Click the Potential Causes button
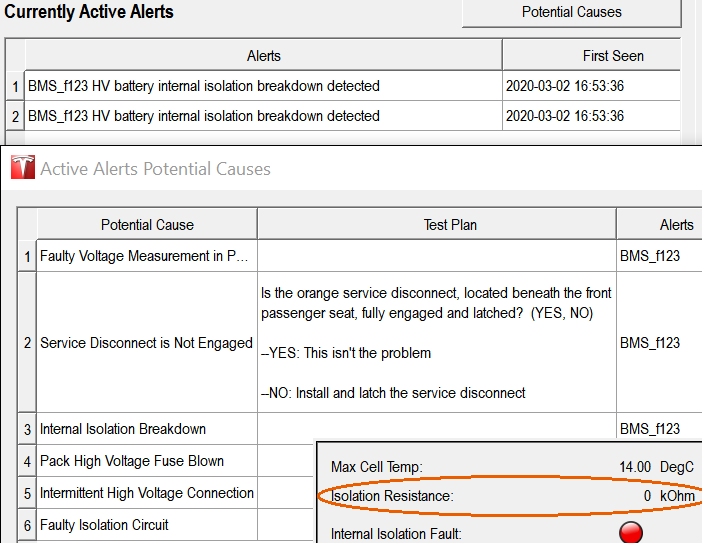The width and height of the screenshot is (702, 543). (x=571, y=13)
